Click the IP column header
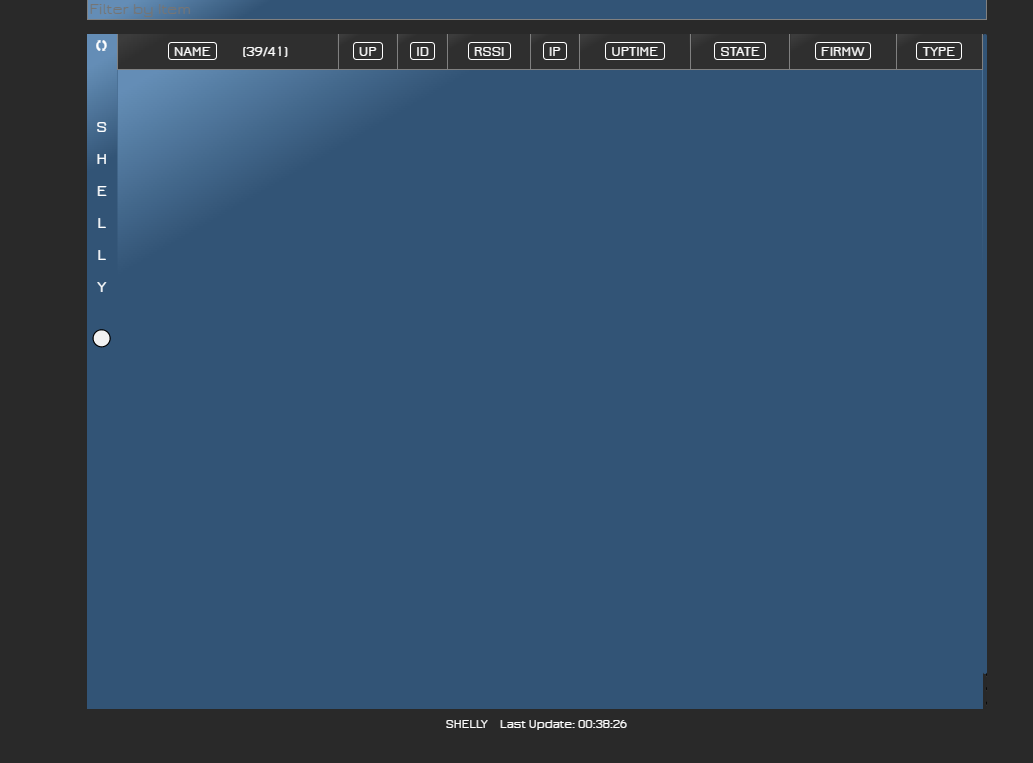The image size is (1033, 763). (x=554, y=51)
